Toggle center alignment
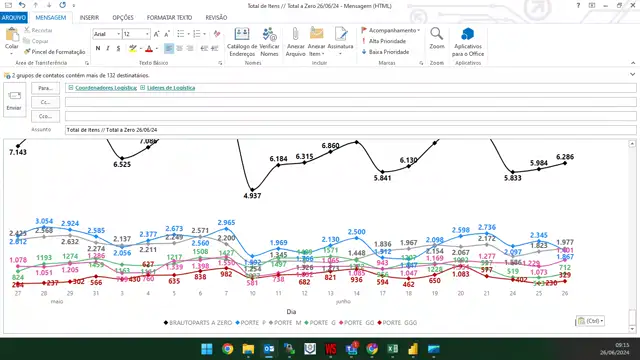The height and width of the screenshot is (360, 640). tap(179, 48)
